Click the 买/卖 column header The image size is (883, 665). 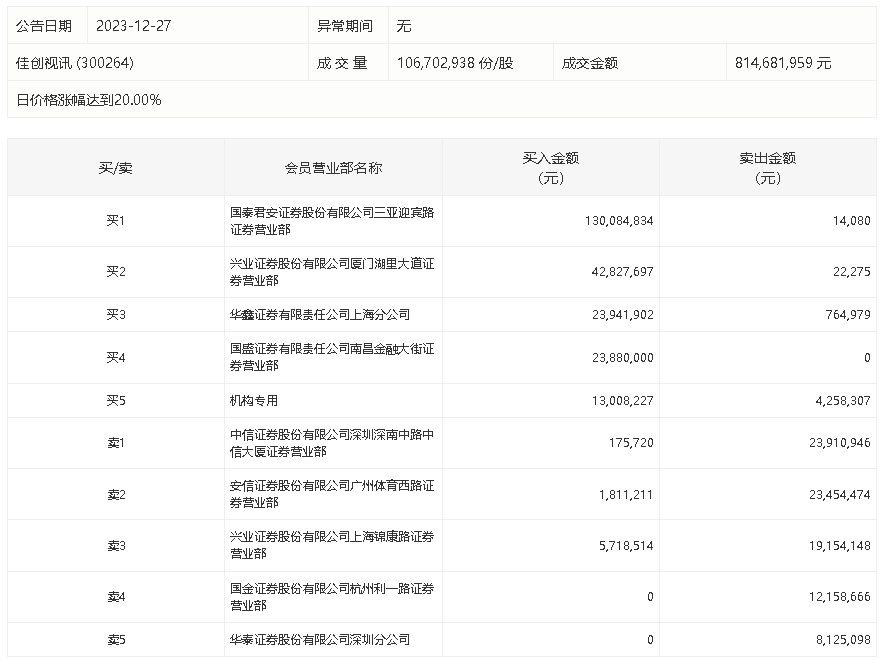(x=115, y=168)
